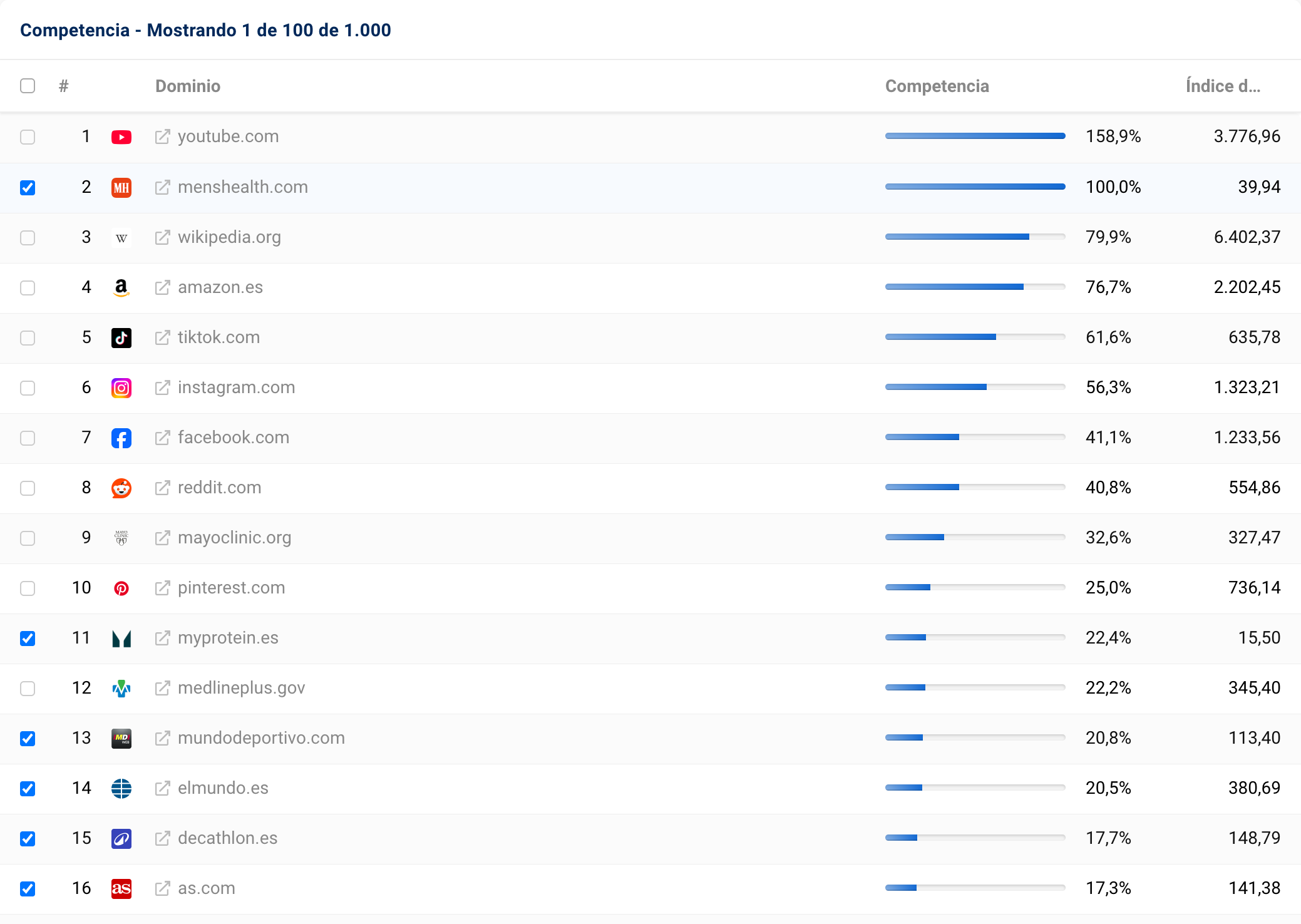Viewport: 1301px width, 924px height.
Task: Sort by the Dominio column header
Action: [x=188, y=86]
